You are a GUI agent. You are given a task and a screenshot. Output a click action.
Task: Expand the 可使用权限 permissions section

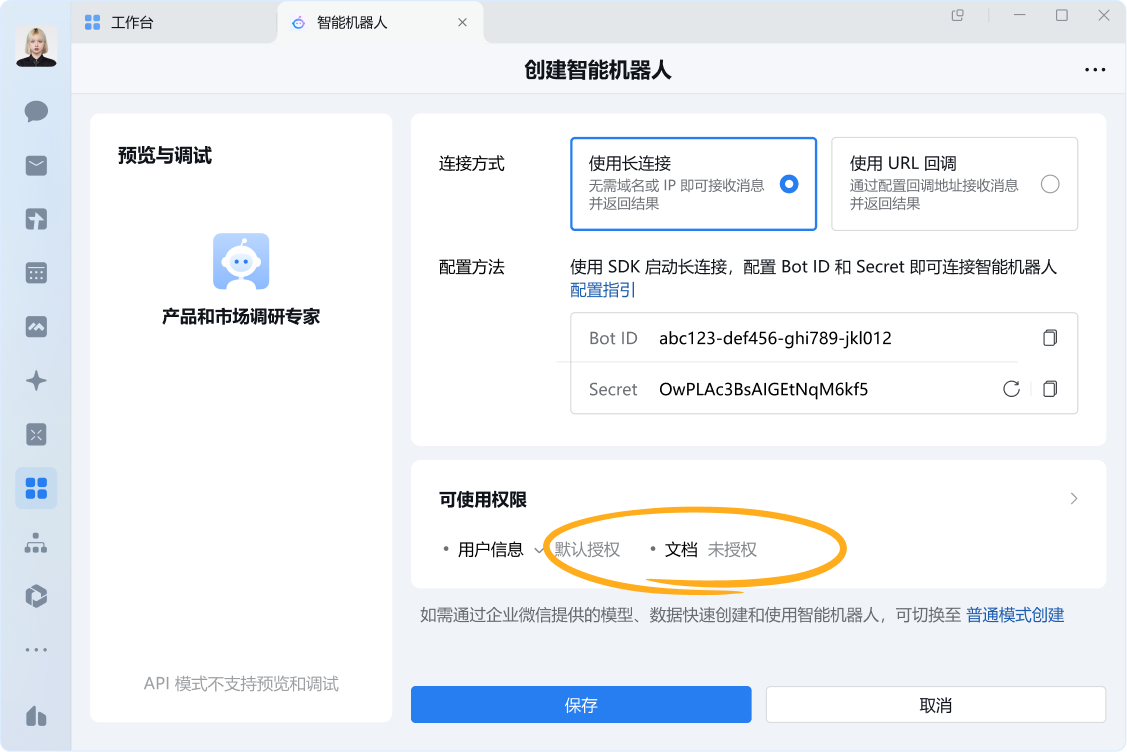pyautogui.click(x=1073, y=498)
